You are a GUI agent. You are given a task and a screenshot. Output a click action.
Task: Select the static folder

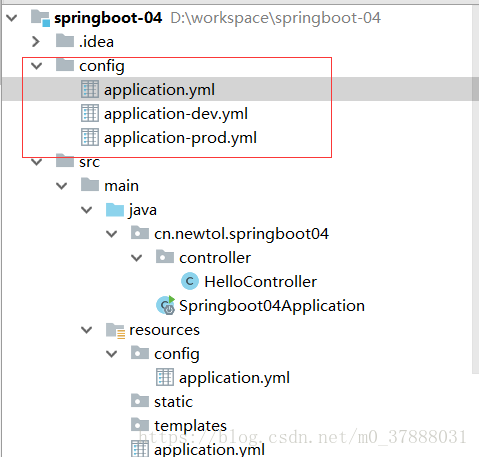coord(173,402)
